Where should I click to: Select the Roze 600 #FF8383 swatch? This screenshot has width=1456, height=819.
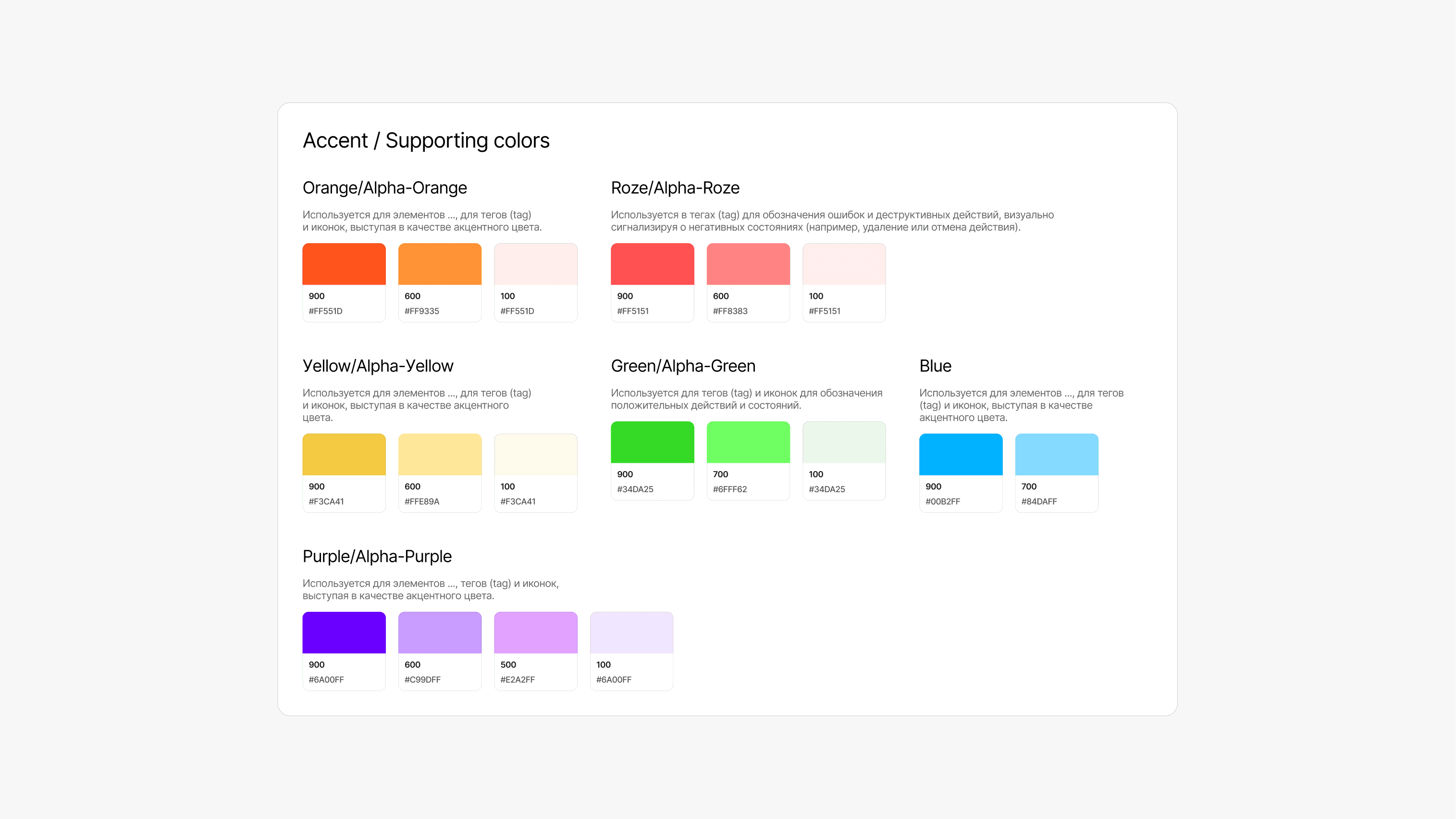(748, 283)
